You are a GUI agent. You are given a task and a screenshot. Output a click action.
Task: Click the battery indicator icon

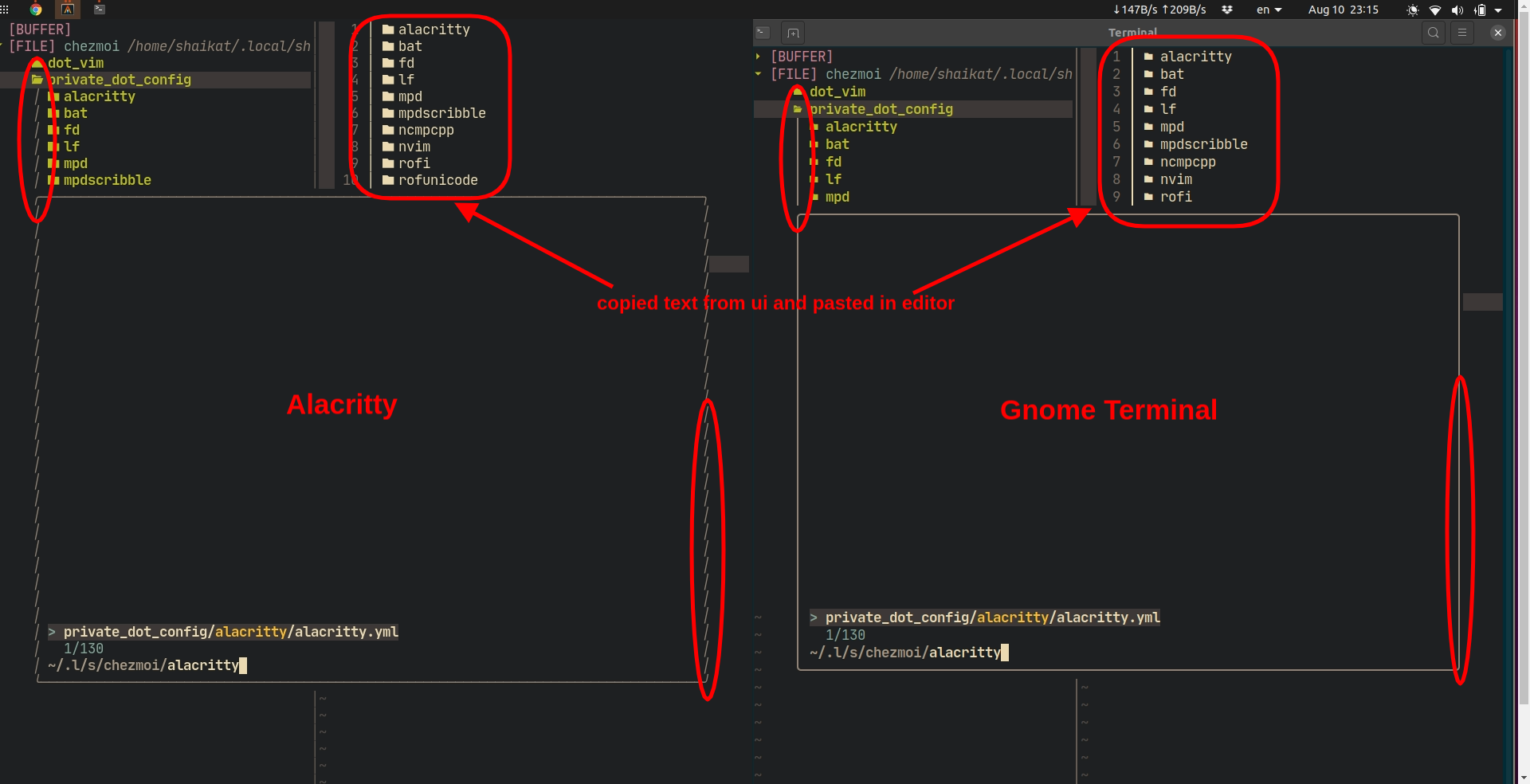[x=1481, y=10]
